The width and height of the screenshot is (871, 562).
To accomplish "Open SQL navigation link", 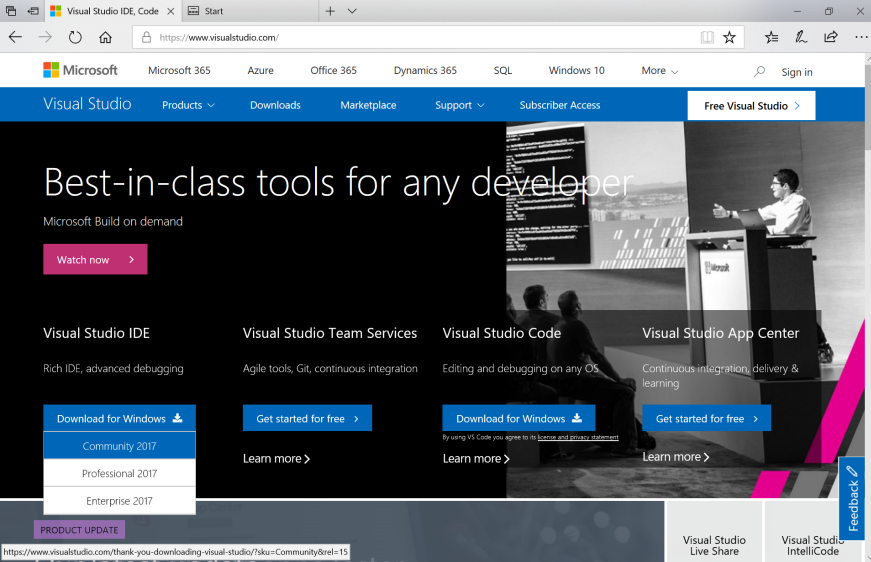I will (x=503, y=71).
